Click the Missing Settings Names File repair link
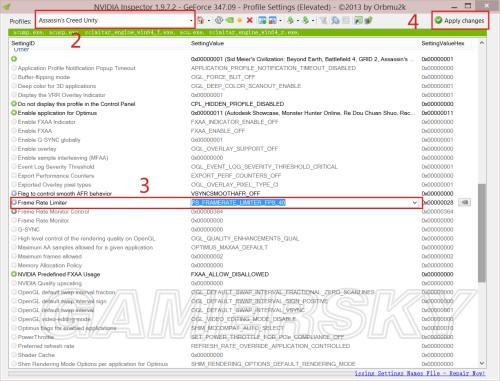Screen dimensions: 500x381 coord(420,373)
